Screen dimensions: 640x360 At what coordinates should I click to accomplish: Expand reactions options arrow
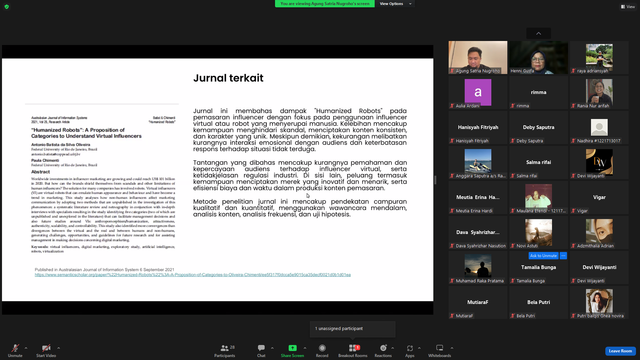coord(393,348)
